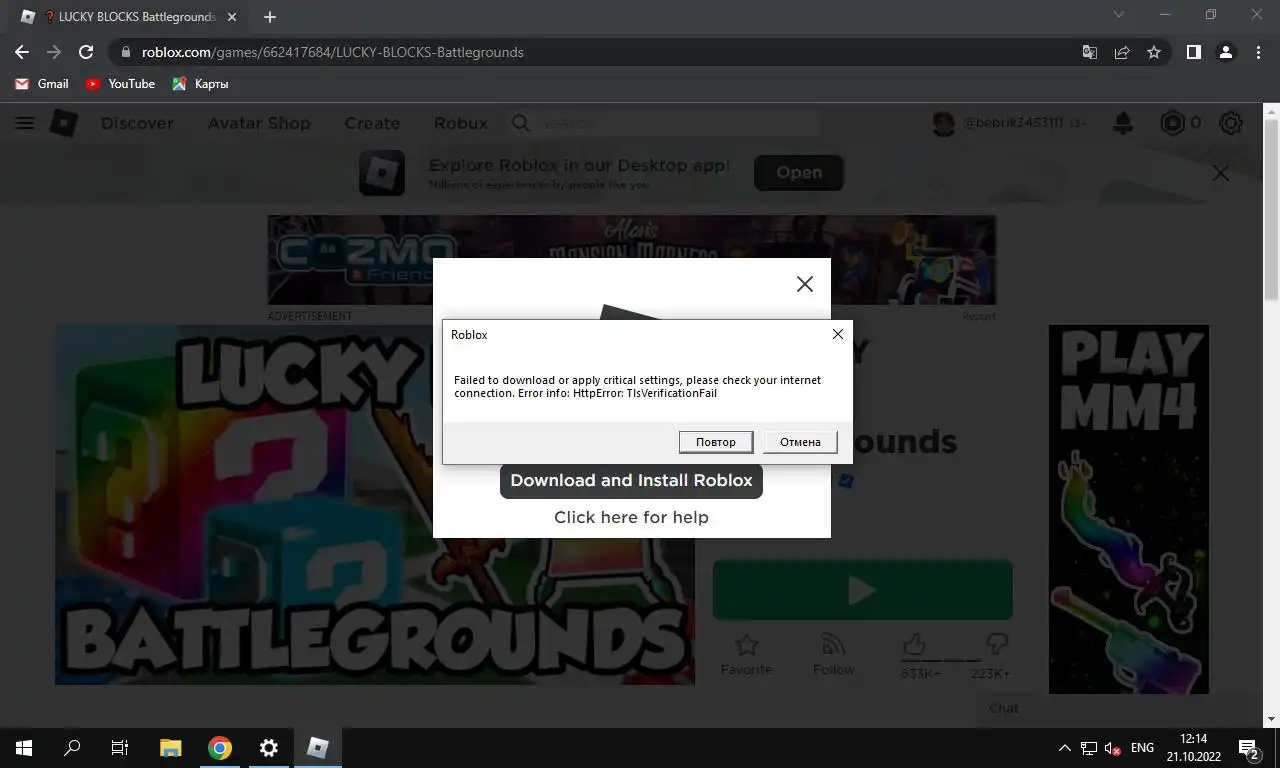Switch ENG input language
Screen dimensions: 1280x768
click(1142, 748)
